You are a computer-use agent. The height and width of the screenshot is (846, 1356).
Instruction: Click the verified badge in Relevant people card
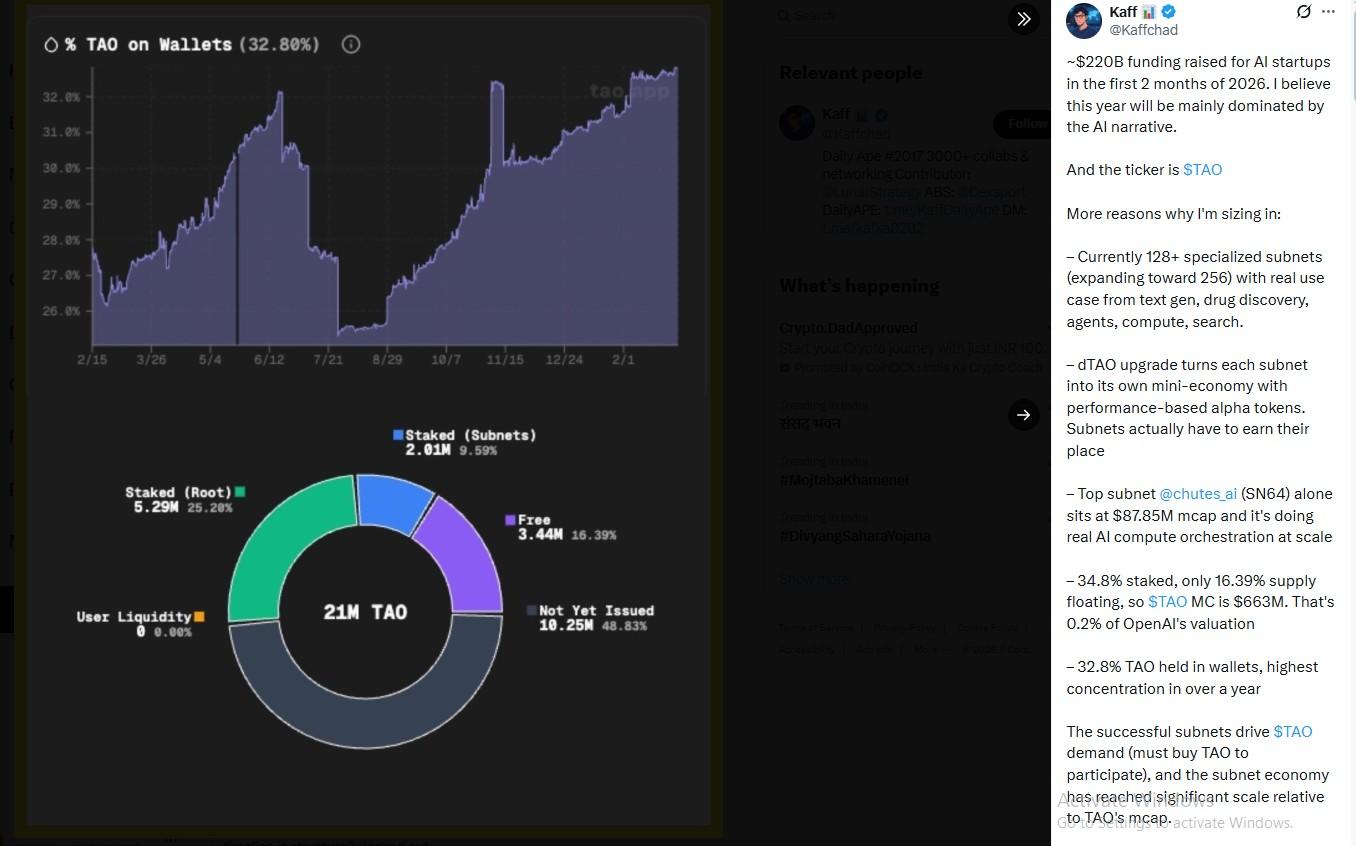(x=880, y=114)
